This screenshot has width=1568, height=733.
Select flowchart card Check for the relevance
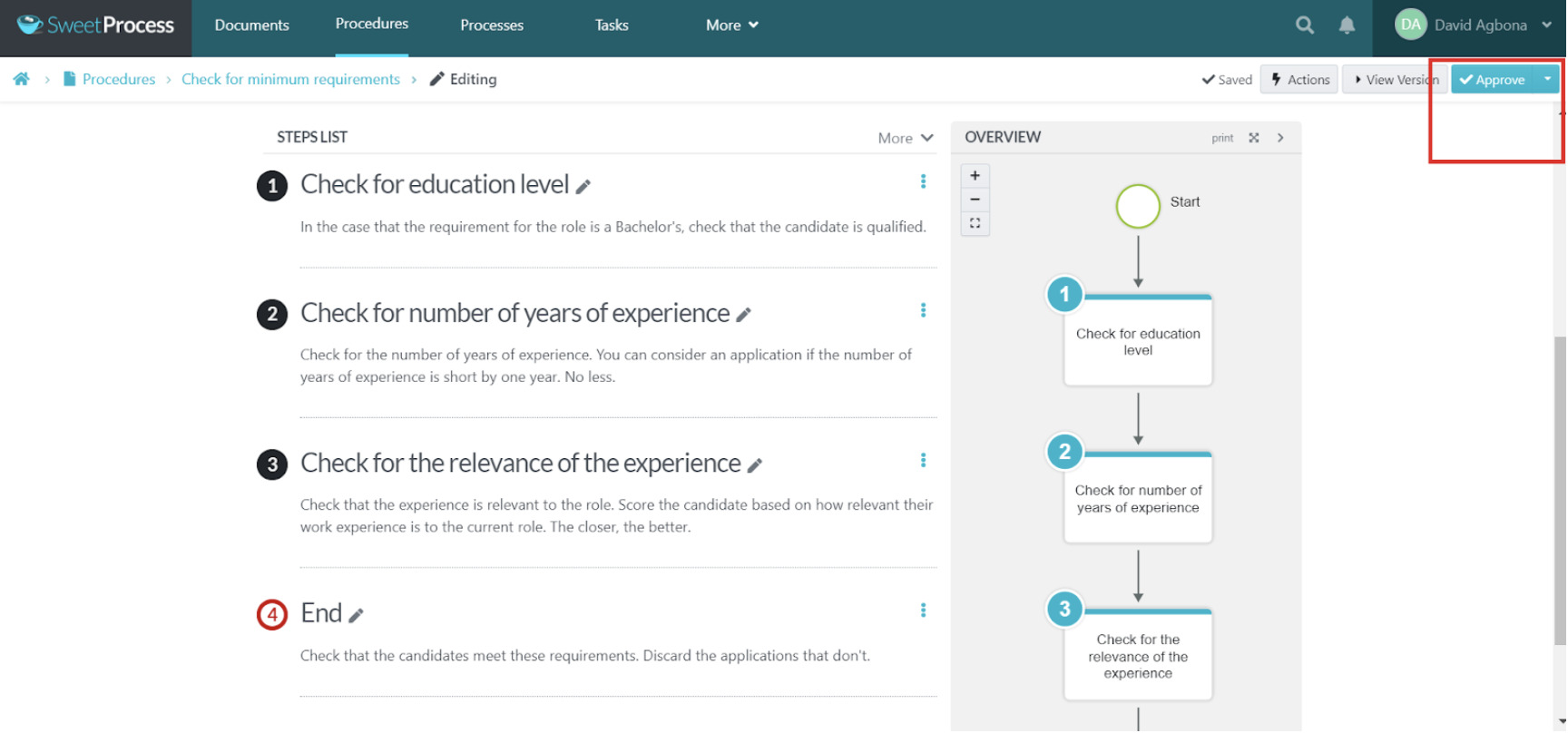point(1138,655)
